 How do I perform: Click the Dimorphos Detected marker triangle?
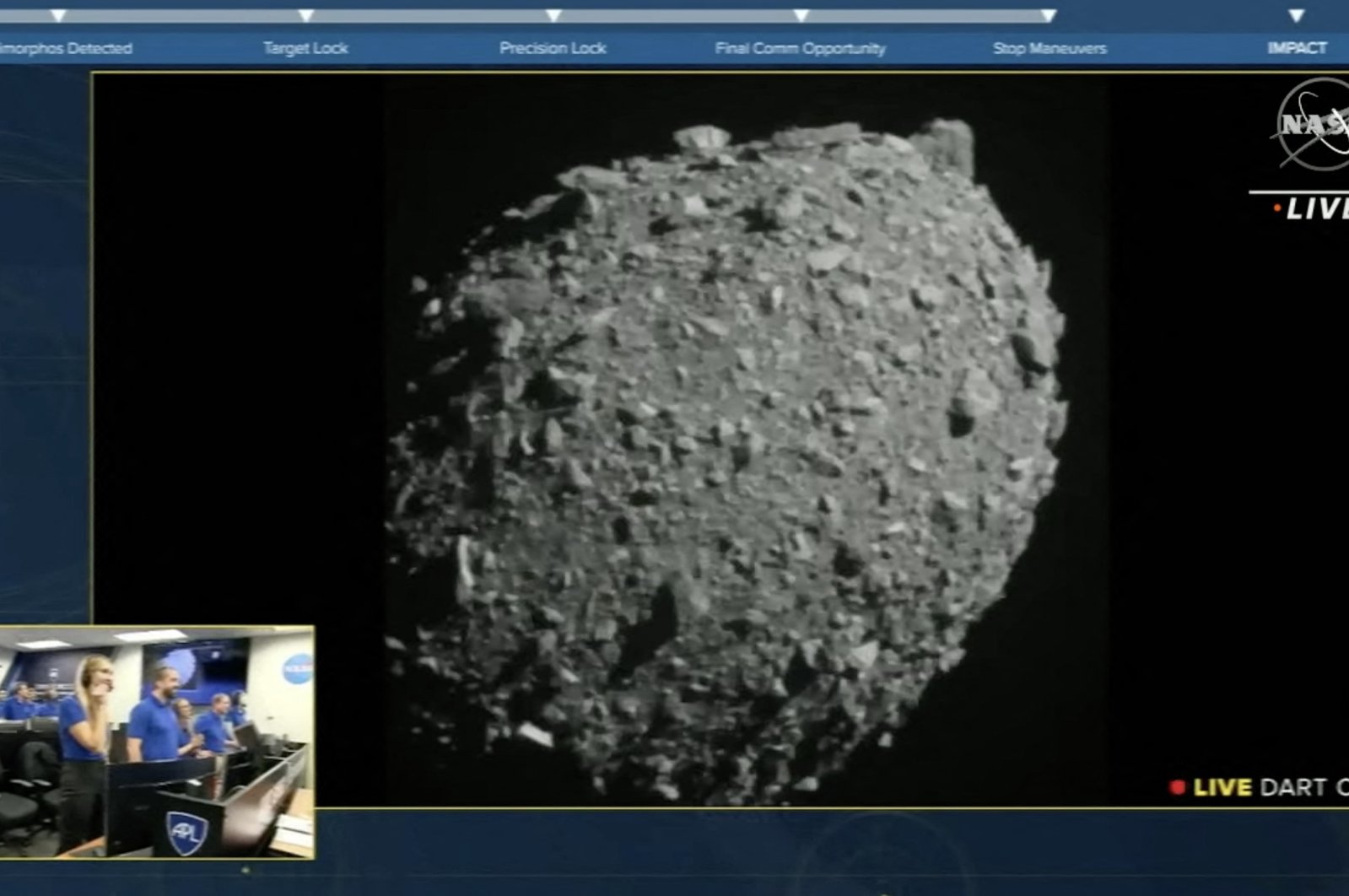pos(58,16)
